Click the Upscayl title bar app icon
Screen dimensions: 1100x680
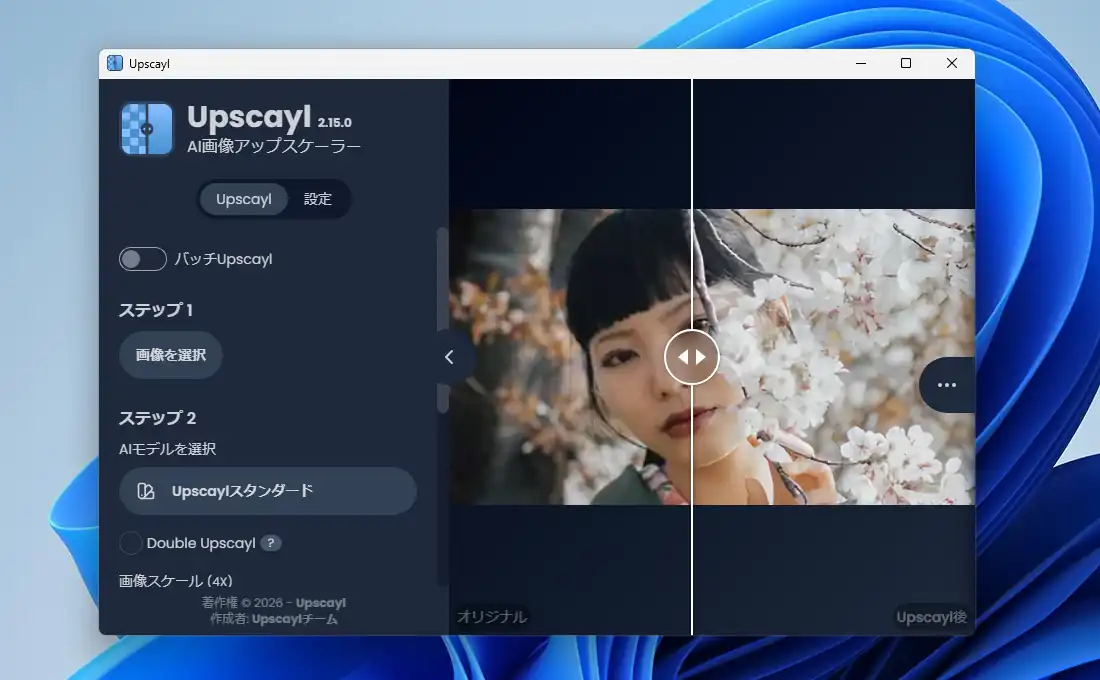click(x=115, y=63)
